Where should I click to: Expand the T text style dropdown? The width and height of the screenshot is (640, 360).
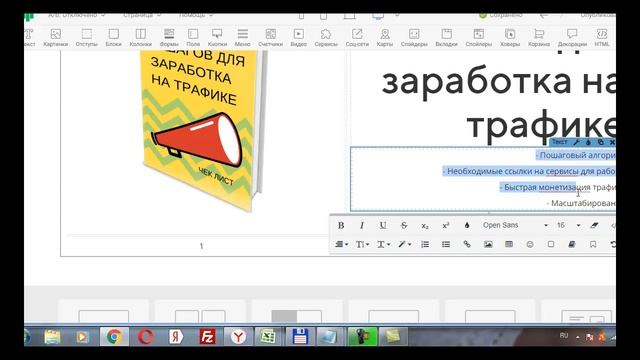383,244
